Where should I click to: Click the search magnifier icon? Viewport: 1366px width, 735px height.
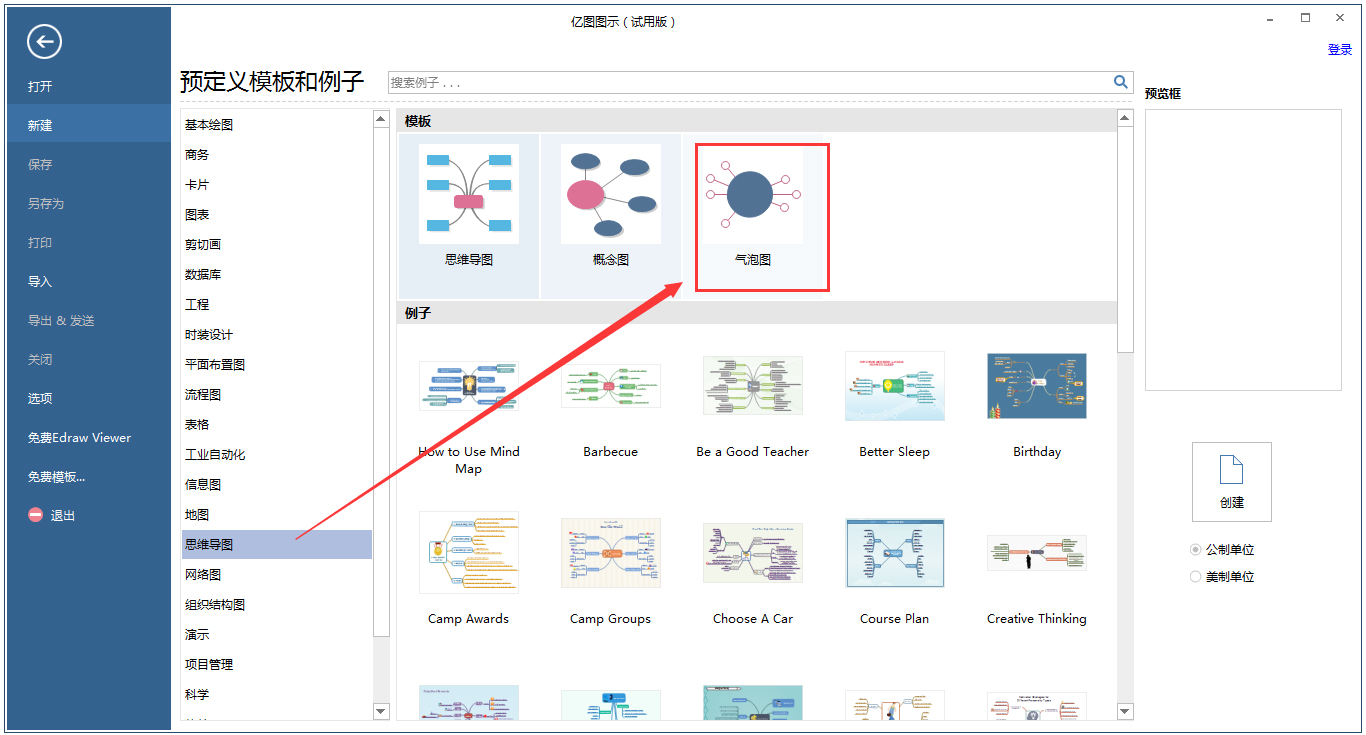click(1121, 82)
